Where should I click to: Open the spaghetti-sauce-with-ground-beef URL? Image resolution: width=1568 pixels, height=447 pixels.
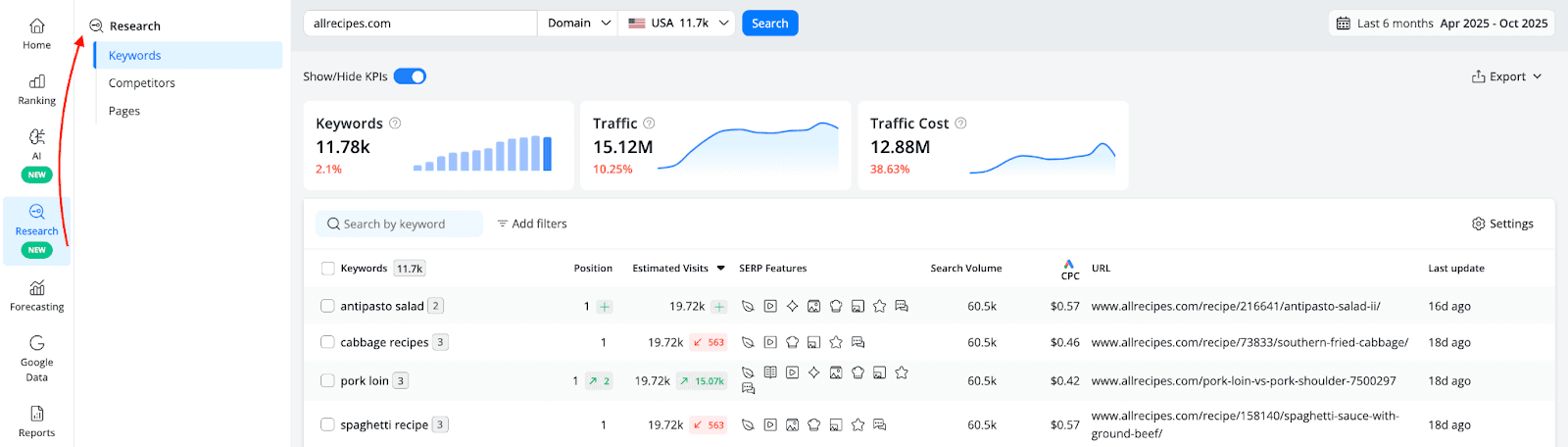(1245, 424)
